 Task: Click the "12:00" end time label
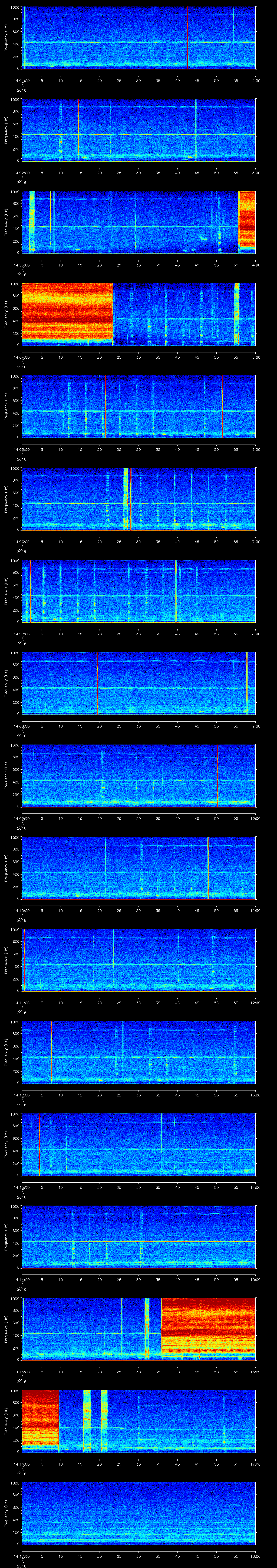[255, 1003]
